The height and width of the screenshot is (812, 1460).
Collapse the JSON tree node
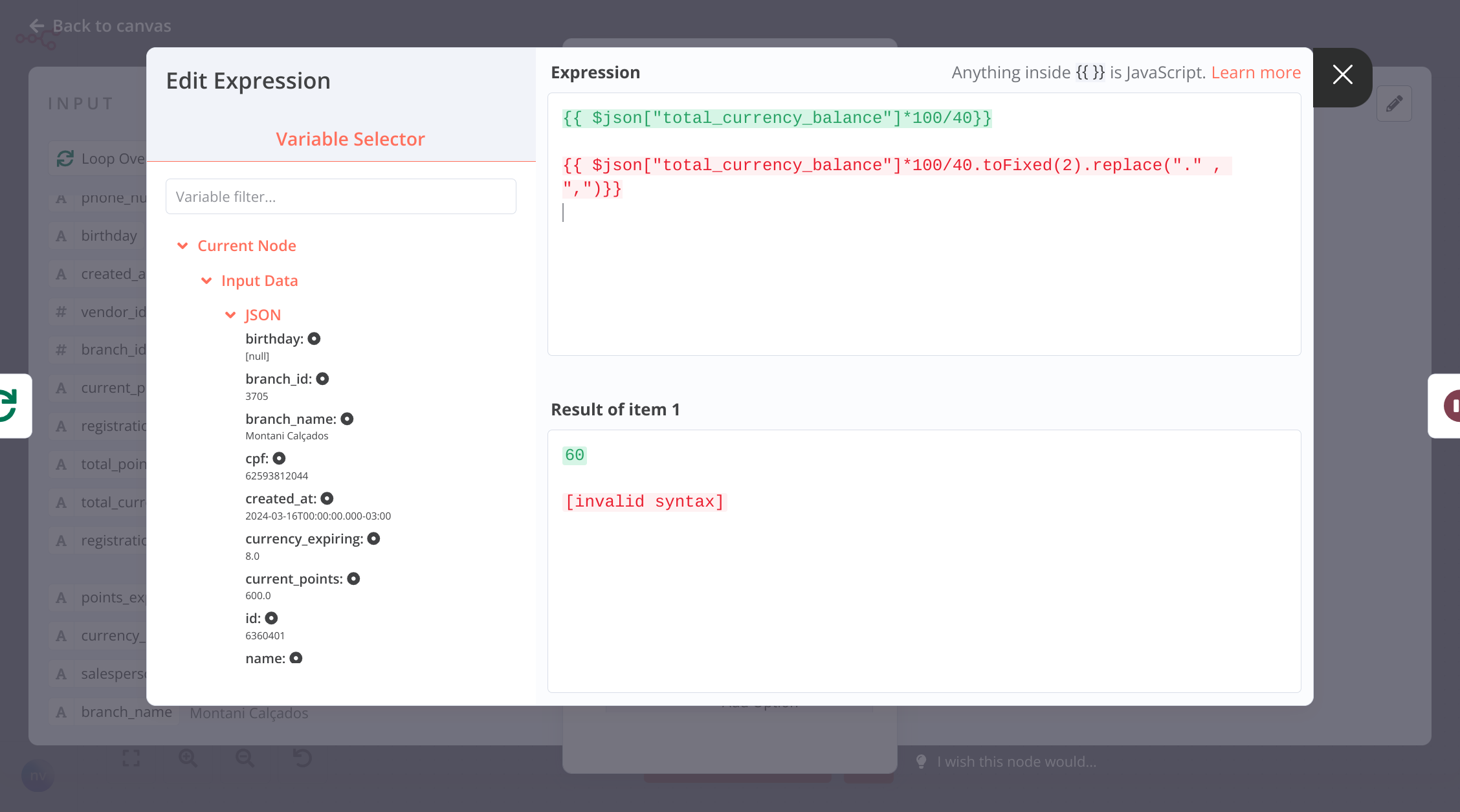click(230, 315)
